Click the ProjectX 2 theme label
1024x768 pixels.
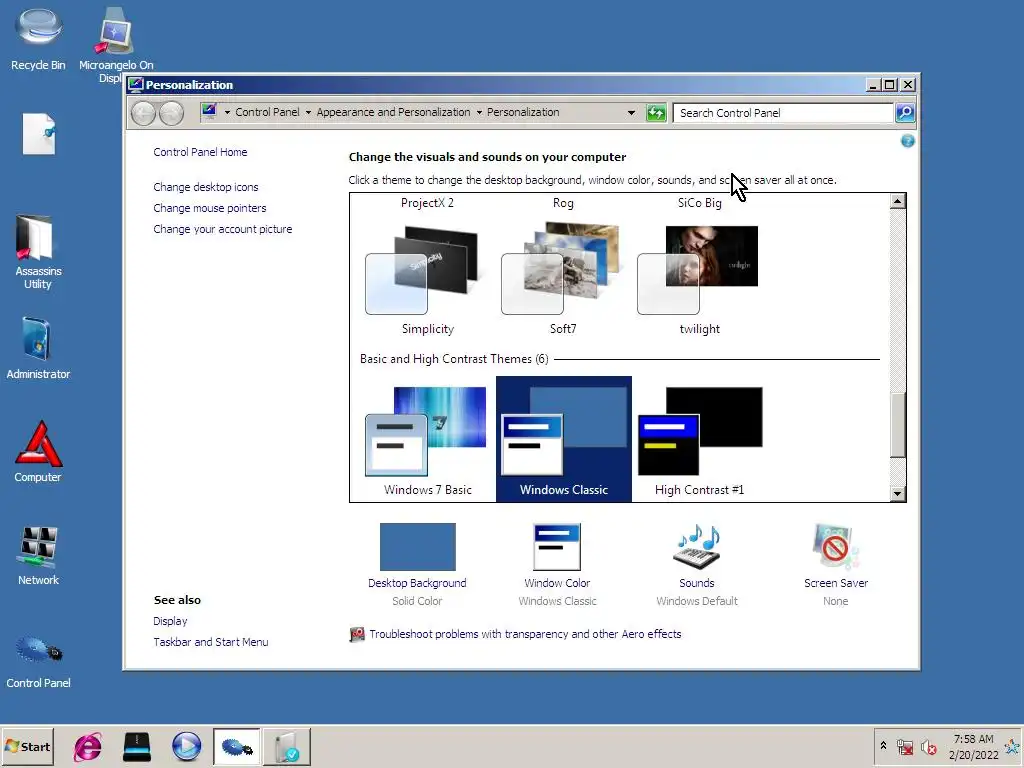427,203
